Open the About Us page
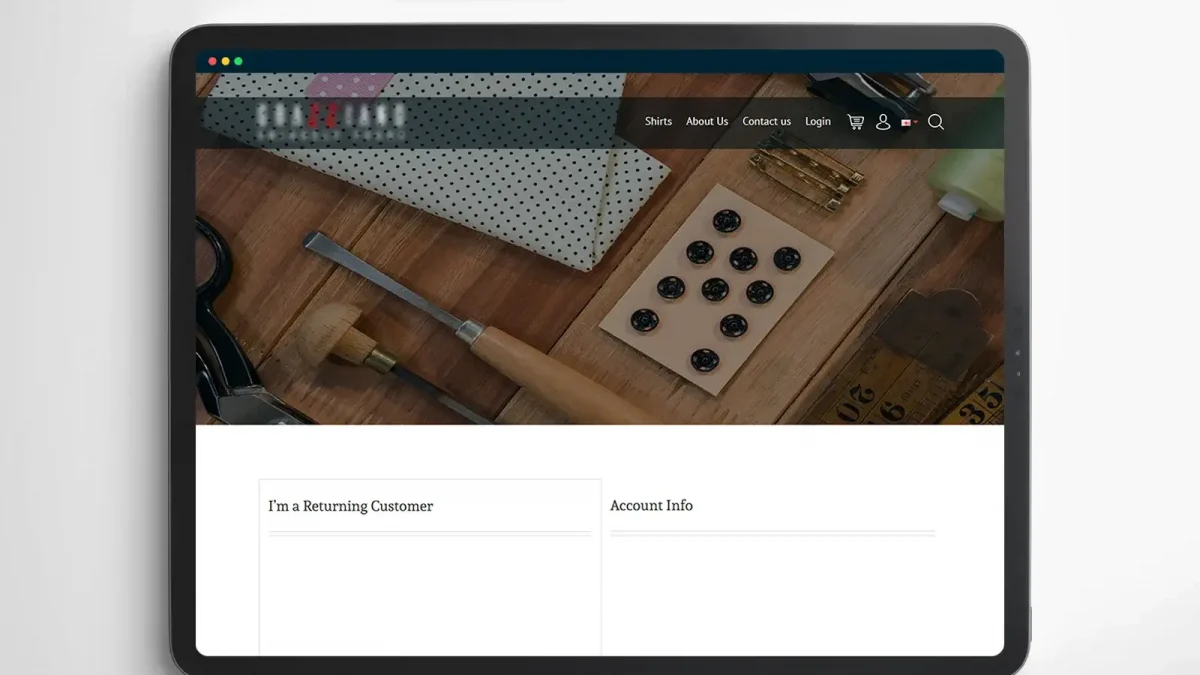This screenshot has width=1200, height=675. click(x=707, y=121)
